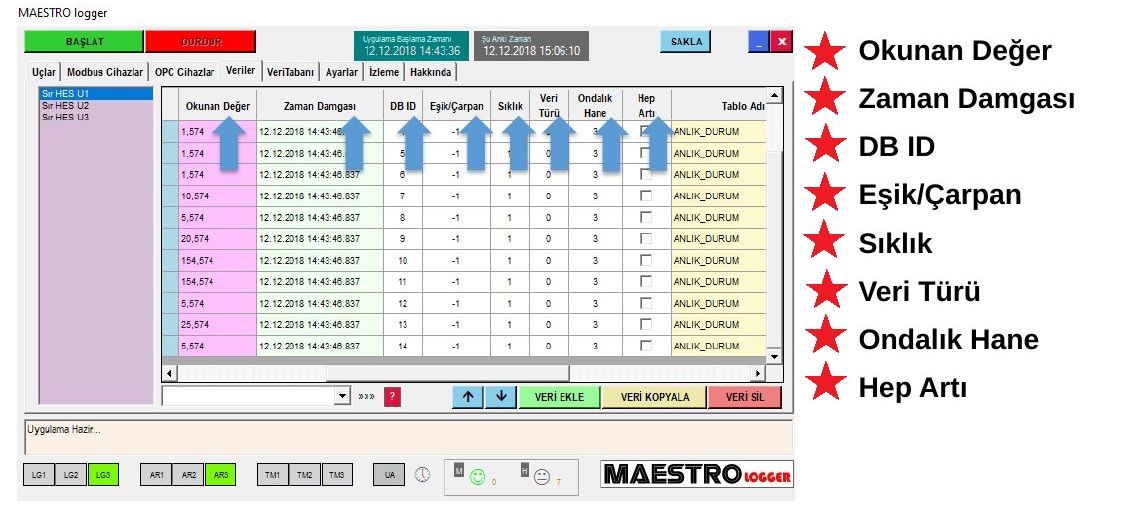Toggle Hep Artı checkbox for DB ID 11

pos(646,281)
